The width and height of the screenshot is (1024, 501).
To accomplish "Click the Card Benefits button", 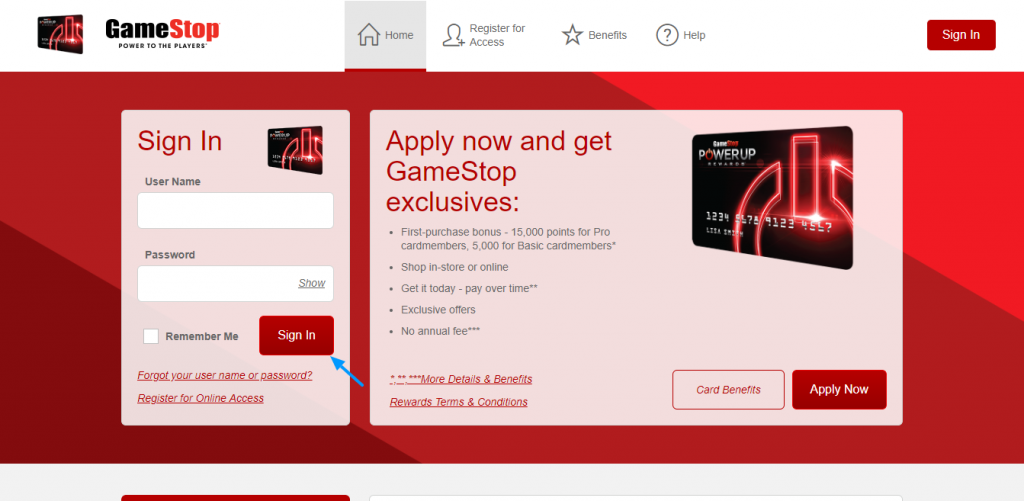I will (x=728, y=390).
